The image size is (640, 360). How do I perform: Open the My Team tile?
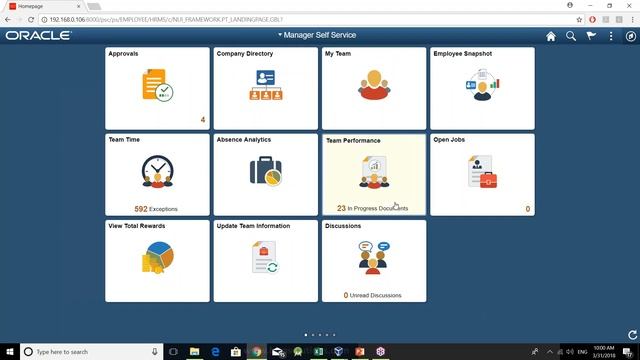[x=374, y=88]
